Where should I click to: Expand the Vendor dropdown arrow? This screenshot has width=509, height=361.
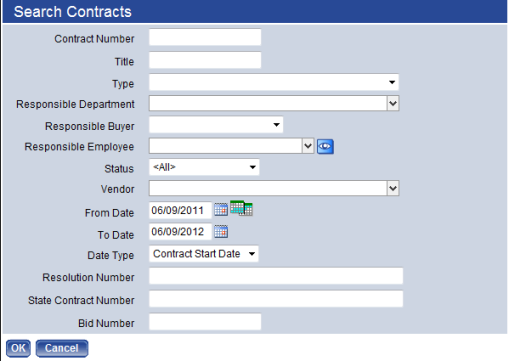[393, 188]
